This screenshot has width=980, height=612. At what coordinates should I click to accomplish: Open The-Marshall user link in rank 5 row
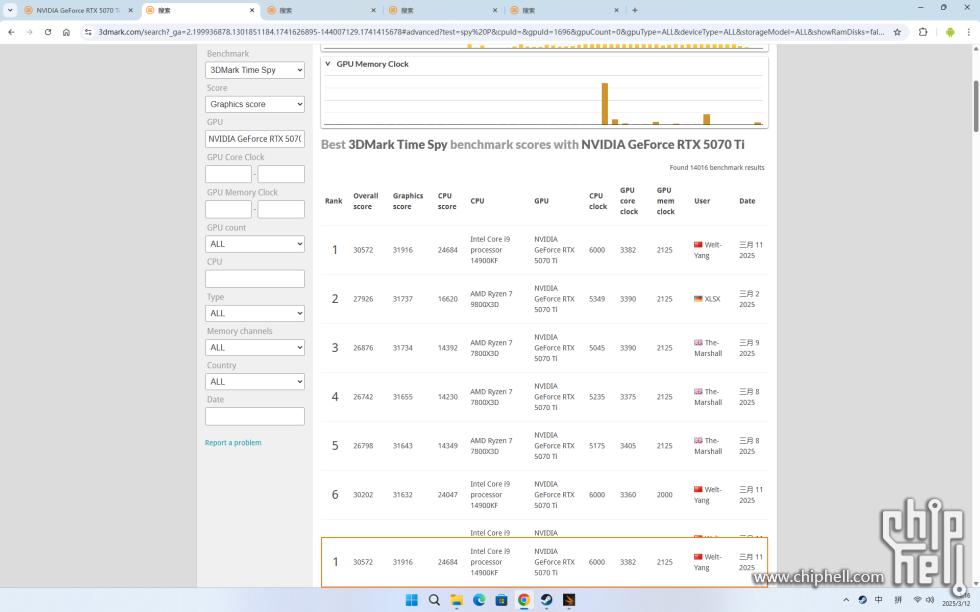[708, 446]
